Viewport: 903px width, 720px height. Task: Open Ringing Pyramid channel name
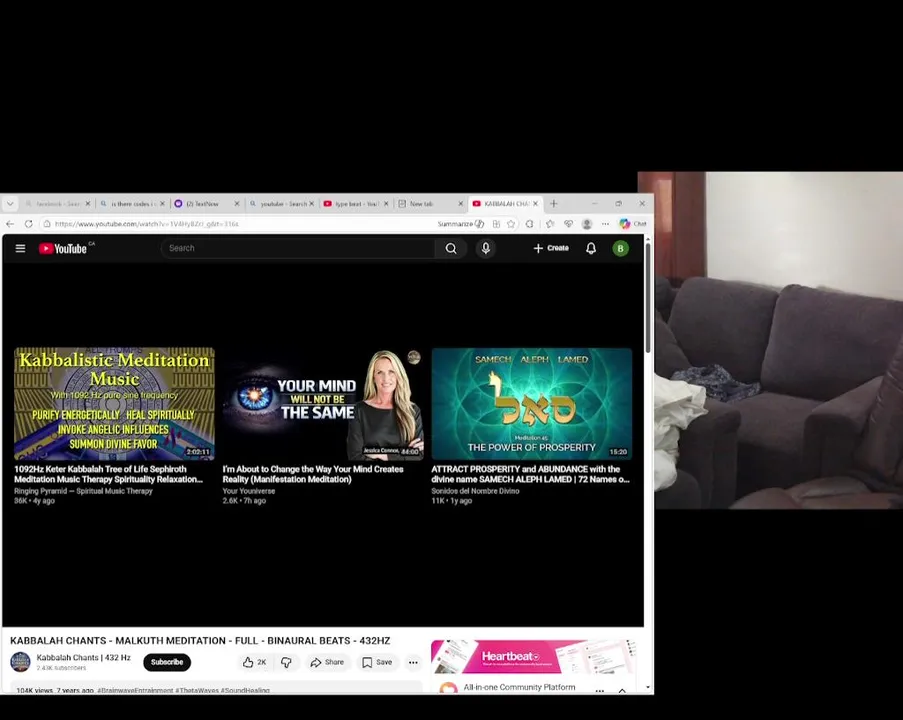(84, 491)
